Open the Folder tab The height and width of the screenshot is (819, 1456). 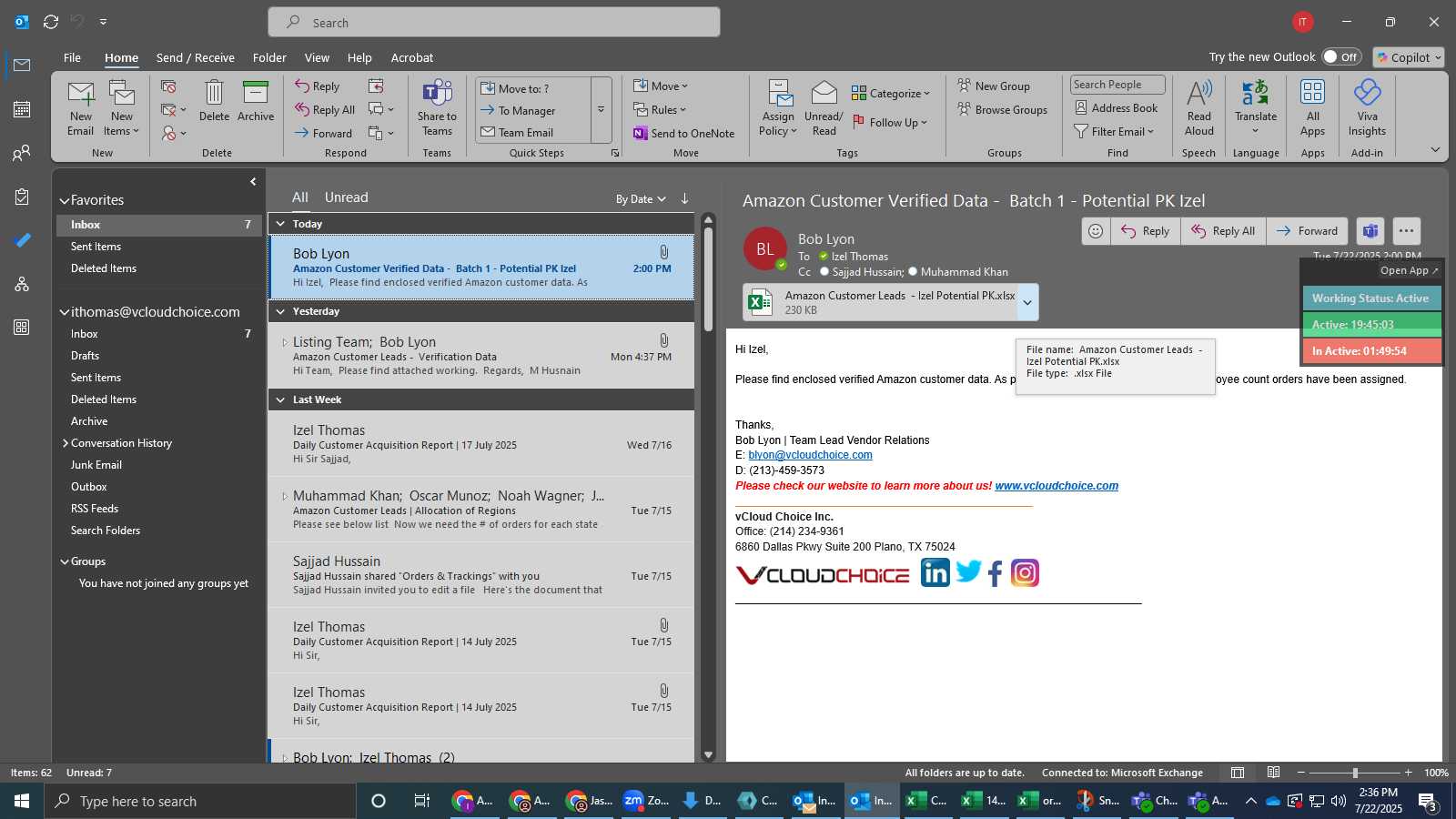tap(269, 57)
